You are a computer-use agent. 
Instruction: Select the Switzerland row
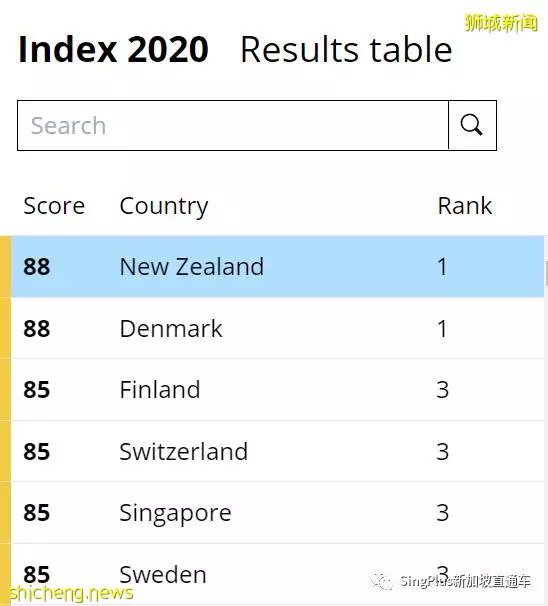pyautogui.click(x=277, y=451)
